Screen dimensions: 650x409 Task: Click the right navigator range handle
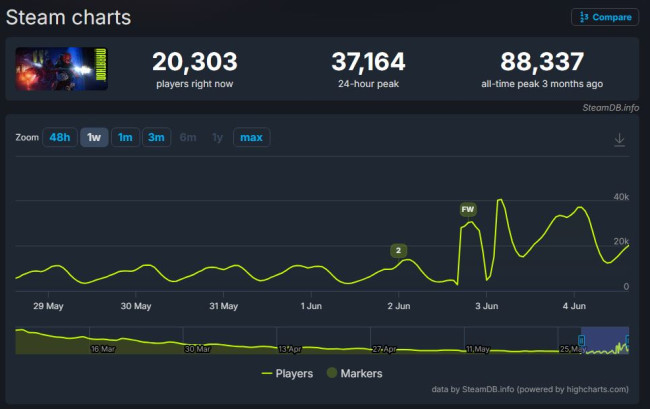(628, 341)
